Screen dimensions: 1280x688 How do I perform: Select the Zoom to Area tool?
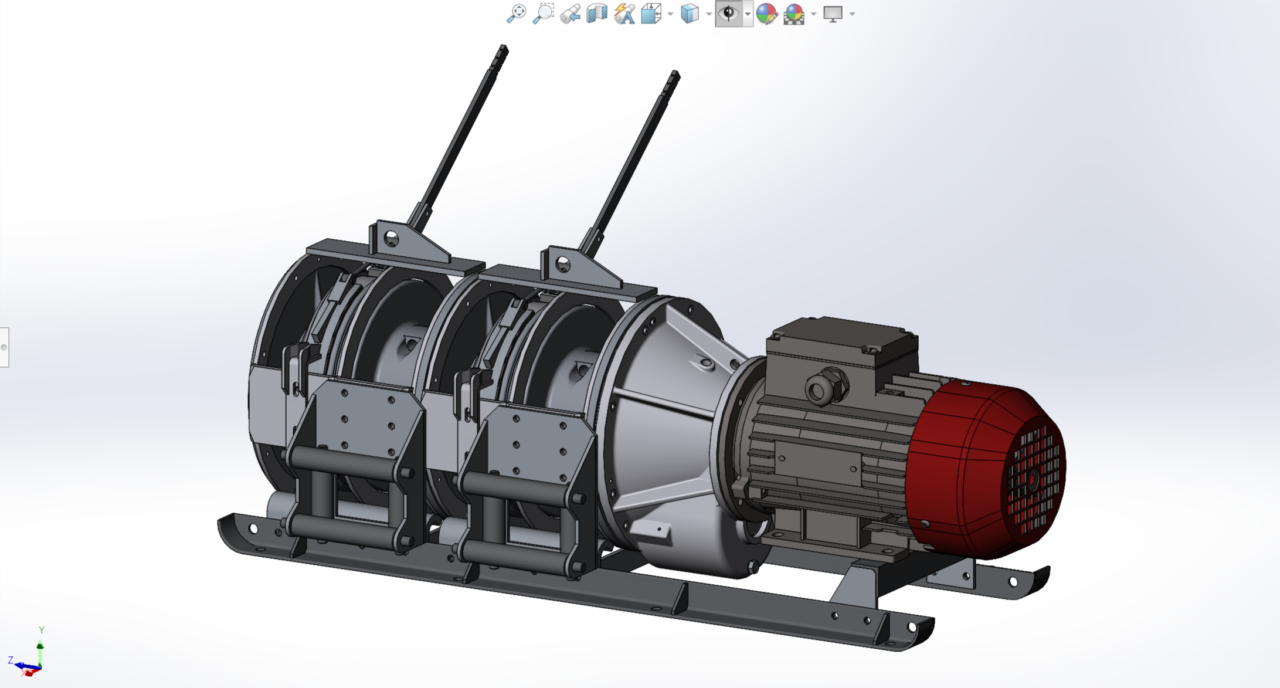click(543, 14)
